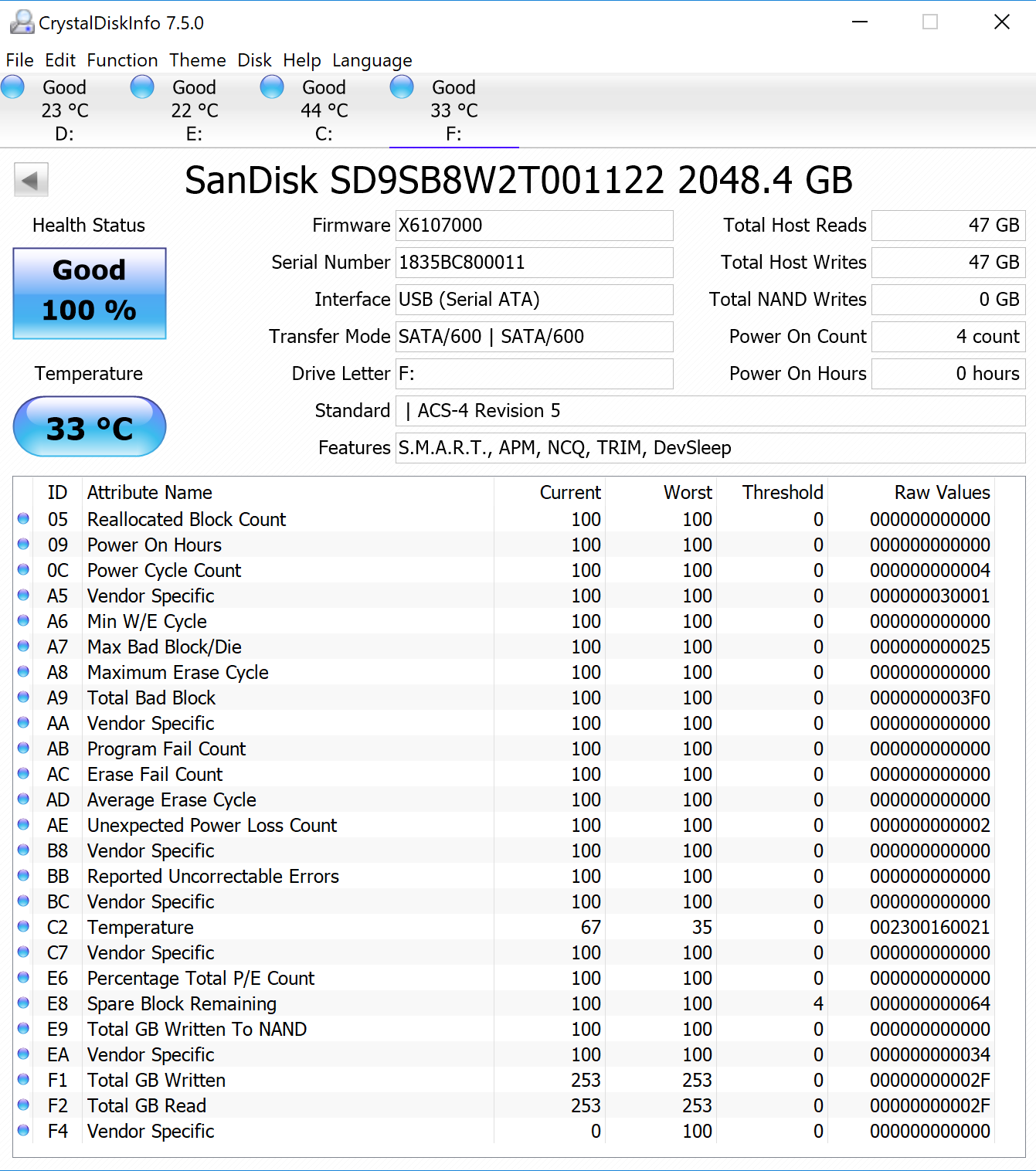Click the blue dot beside Total Bad Block
The width and height of the screenshot is (1036, 1171).
pos(22,697)
